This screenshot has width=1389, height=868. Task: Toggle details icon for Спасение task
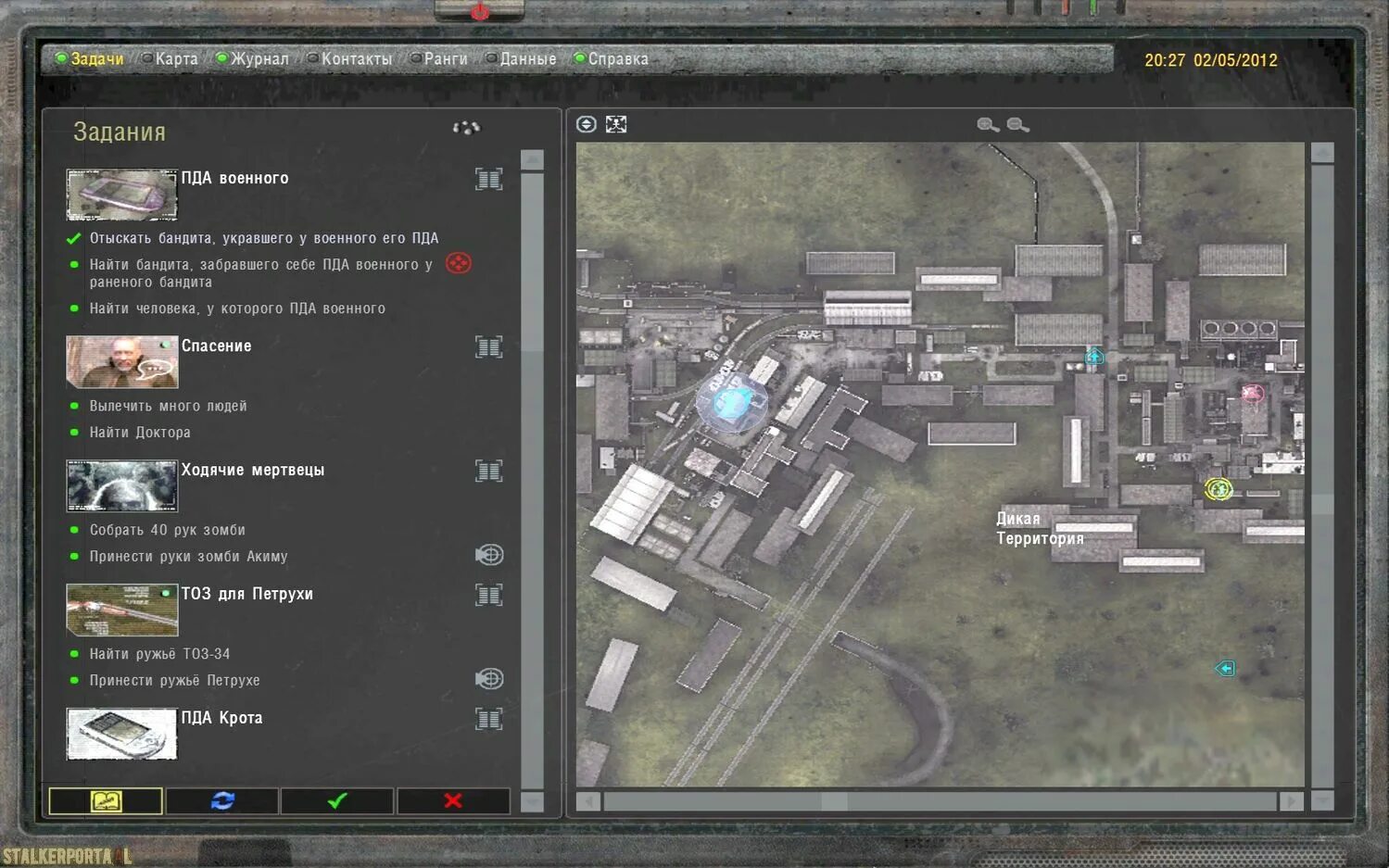point(489,346)
